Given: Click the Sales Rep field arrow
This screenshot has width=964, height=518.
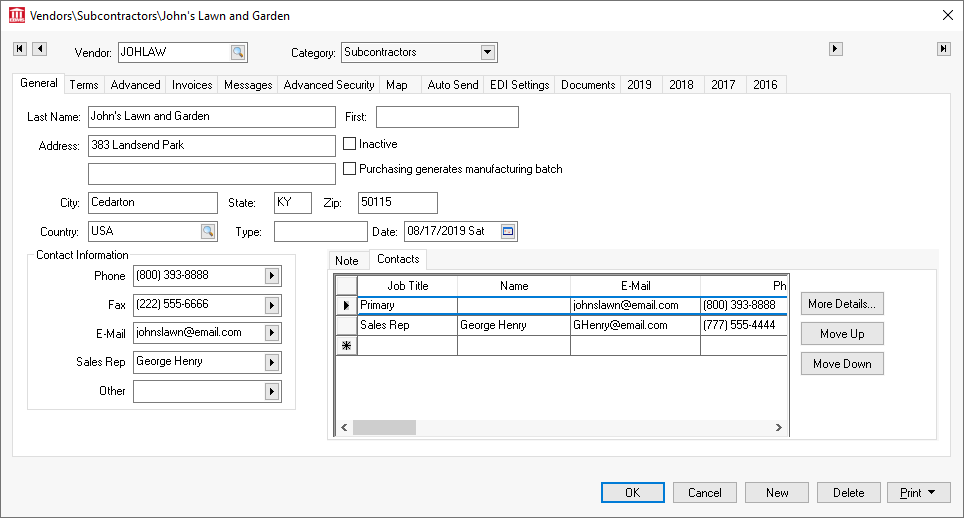Looking at the screenshot, I should pos(271,362).
